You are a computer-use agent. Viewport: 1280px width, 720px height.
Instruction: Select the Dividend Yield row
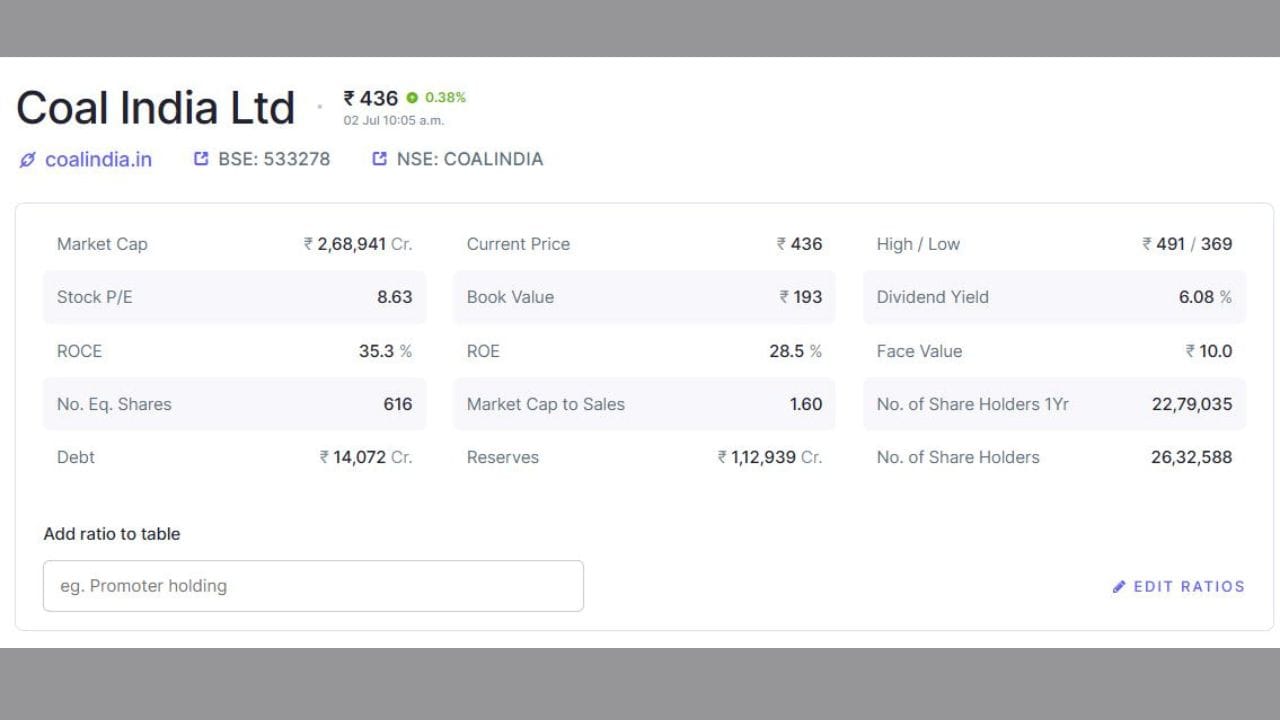(1054, 297)
